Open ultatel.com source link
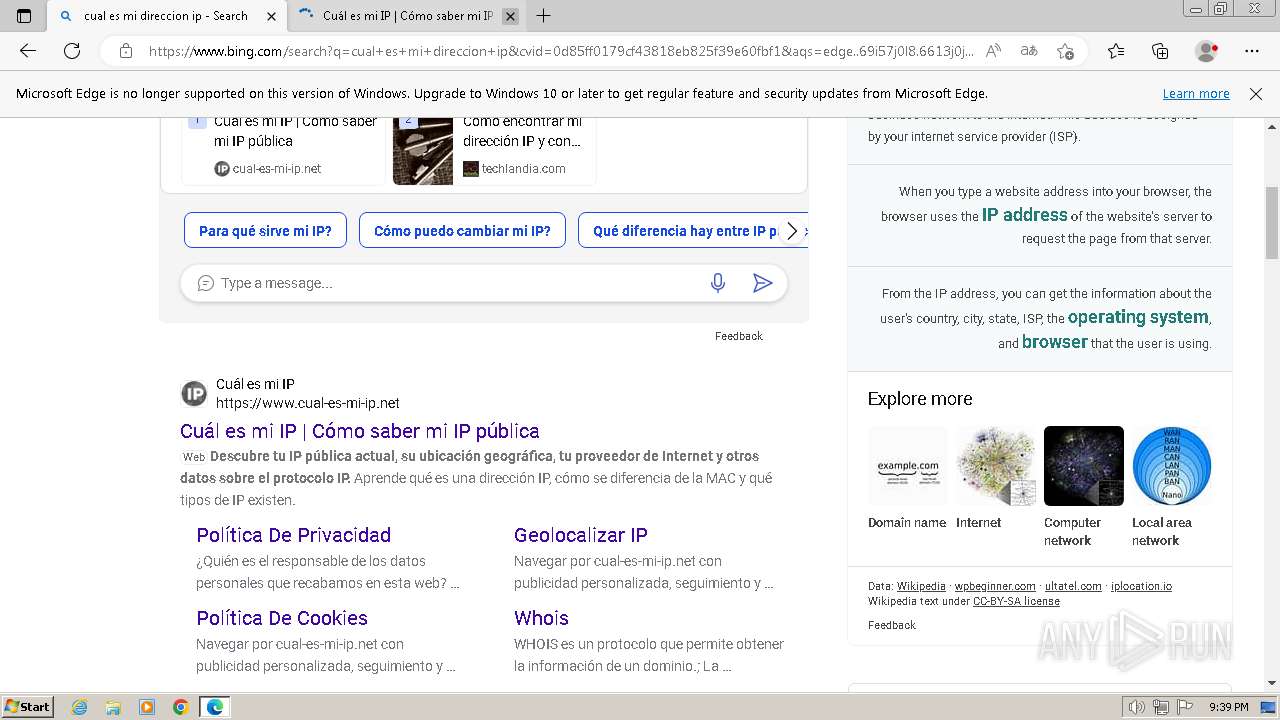 pos(1073,586)
